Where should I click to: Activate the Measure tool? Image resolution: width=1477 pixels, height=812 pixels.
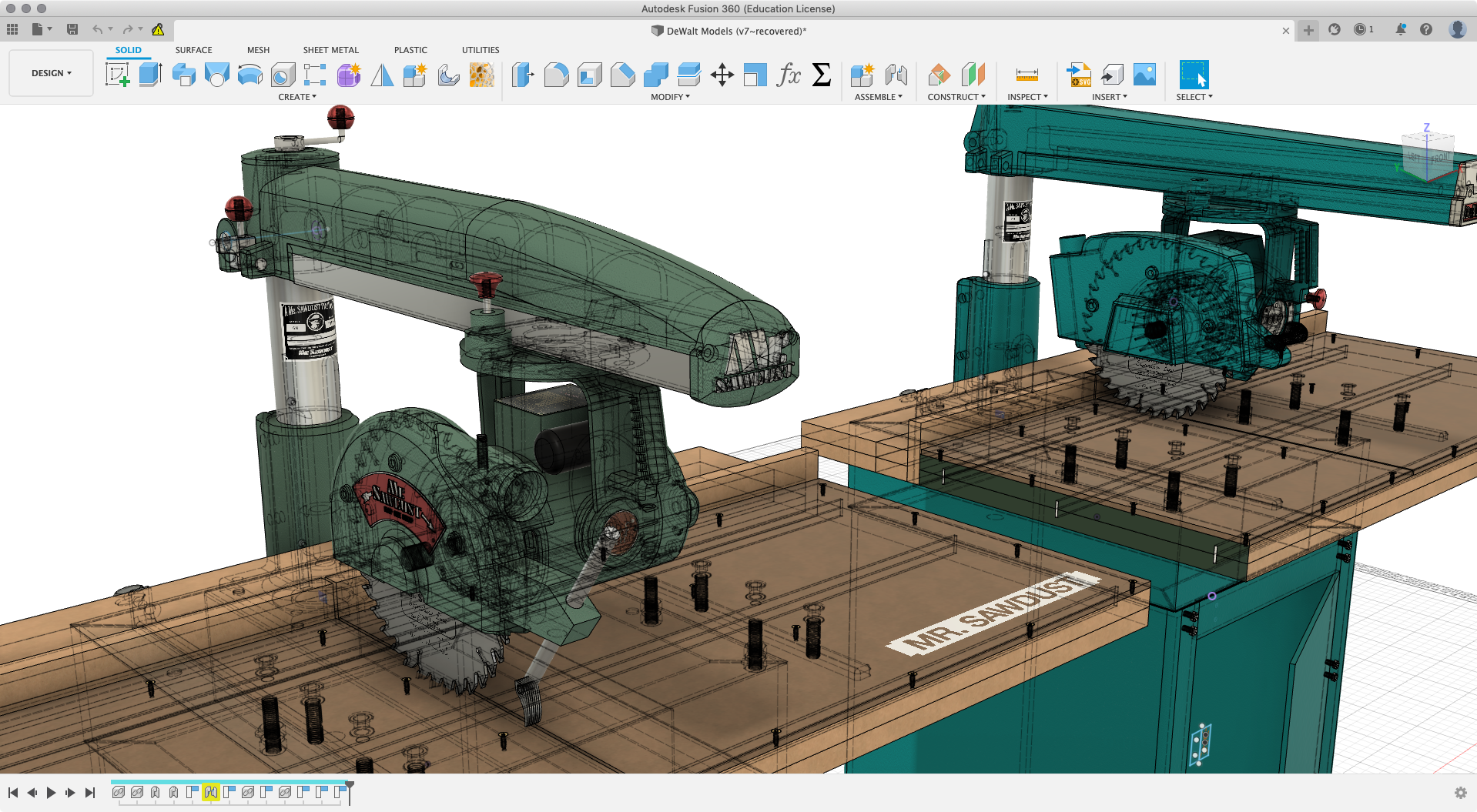click(1027, 75)
